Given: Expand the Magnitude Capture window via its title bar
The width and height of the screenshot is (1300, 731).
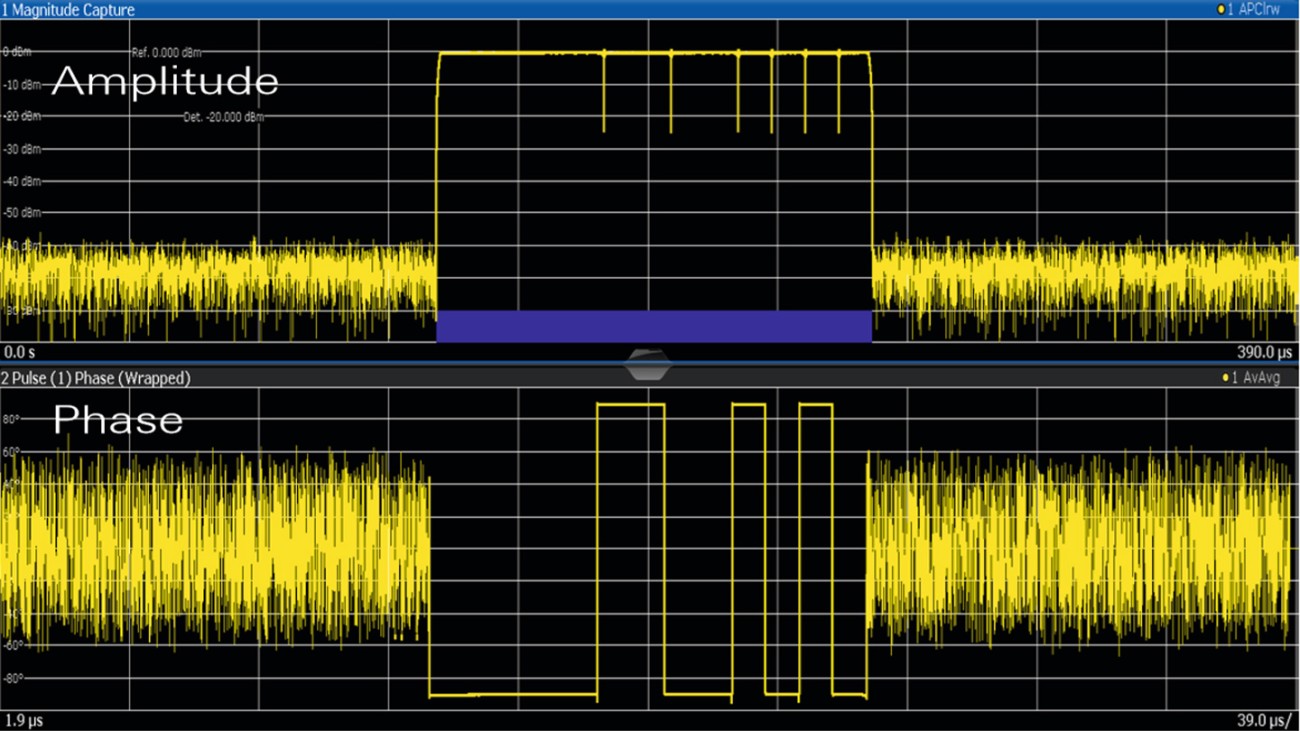Looking at the screenshot, I should click(70, 9).
